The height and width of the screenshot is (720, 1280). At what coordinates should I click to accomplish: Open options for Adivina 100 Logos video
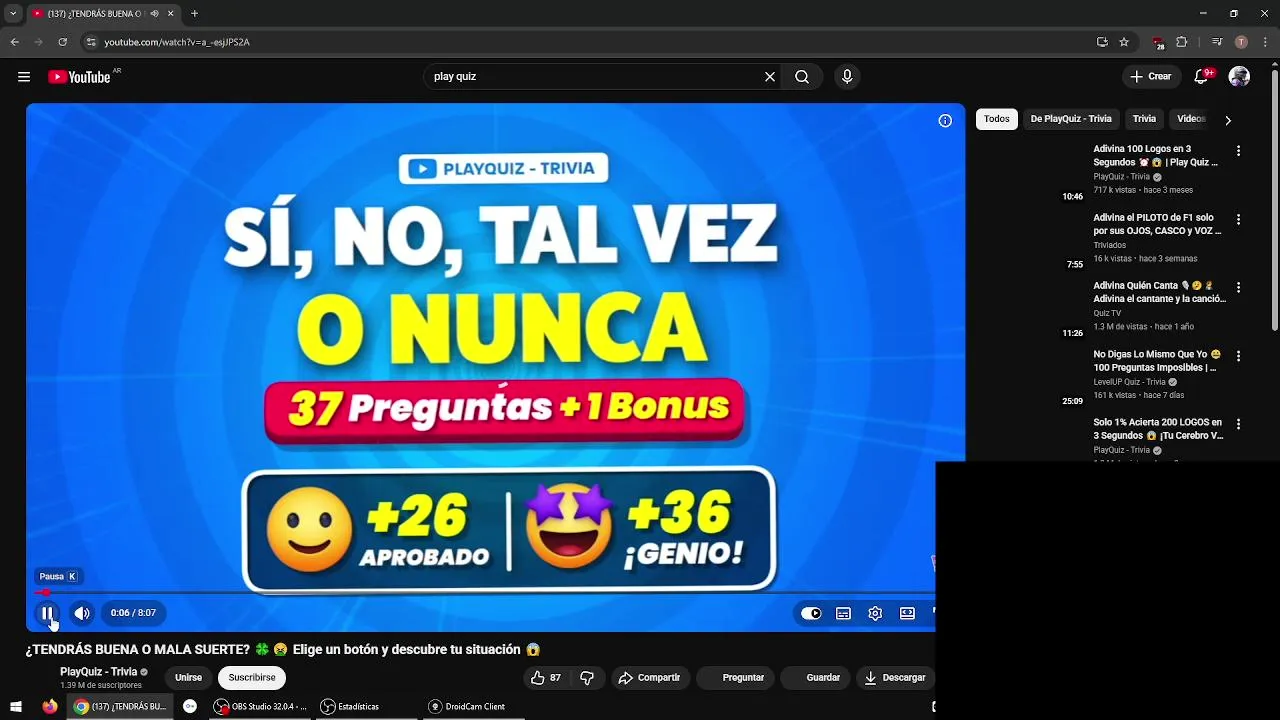click(1238, 151)
